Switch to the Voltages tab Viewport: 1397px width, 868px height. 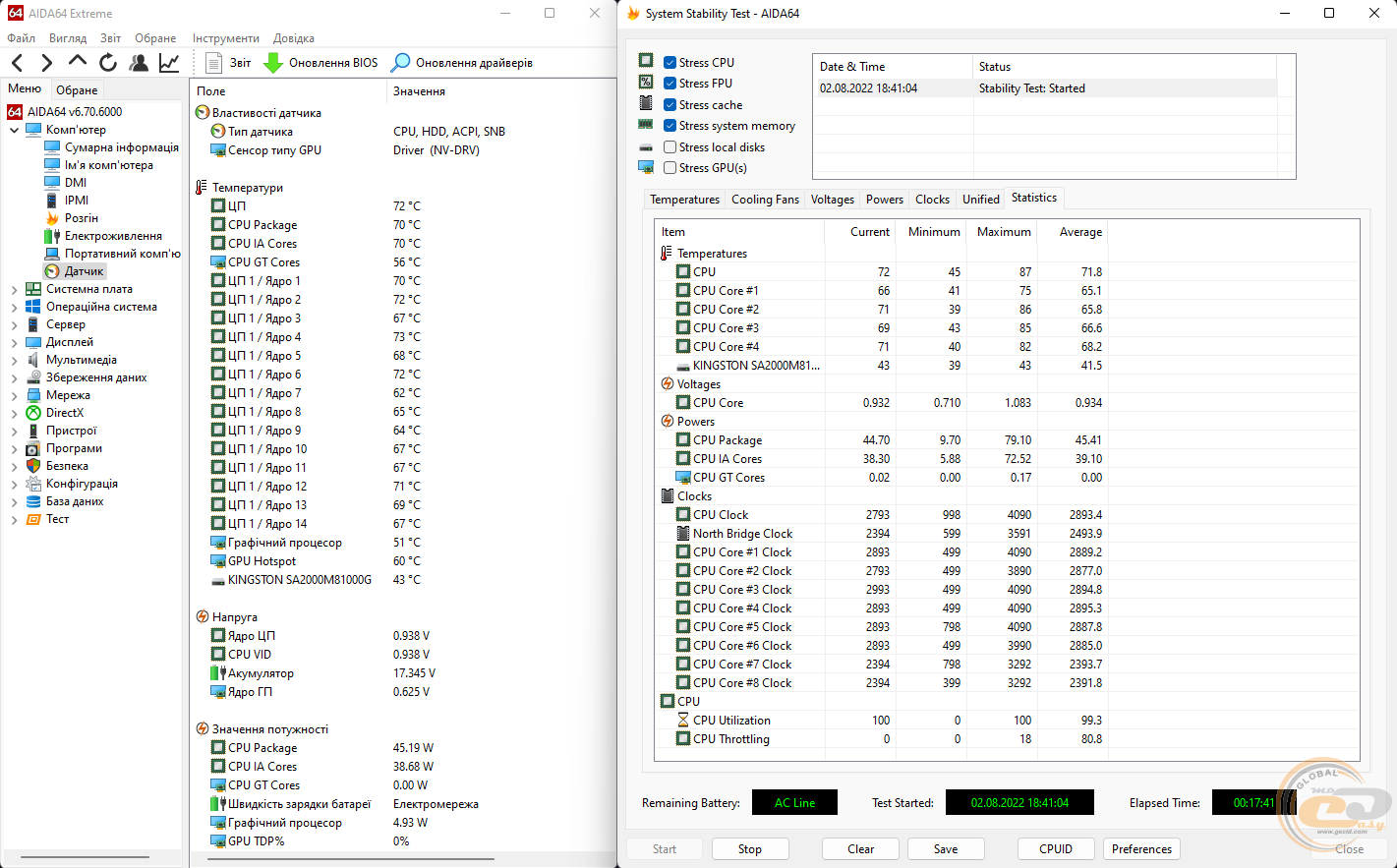coord(833,200)
